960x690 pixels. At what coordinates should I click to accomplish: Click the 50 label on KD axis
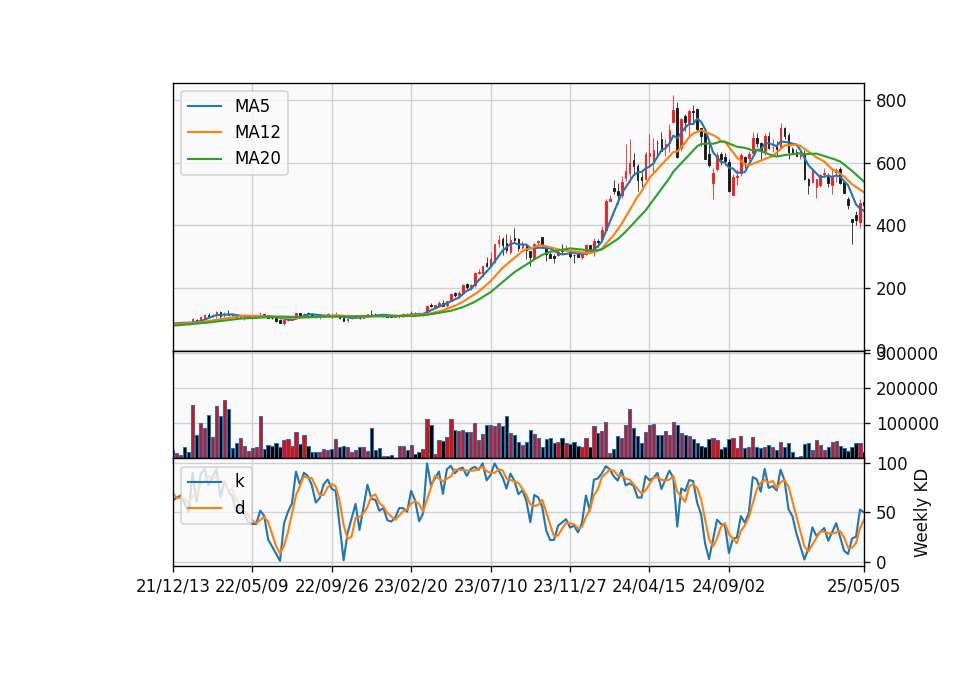click(x=886, y=513)
